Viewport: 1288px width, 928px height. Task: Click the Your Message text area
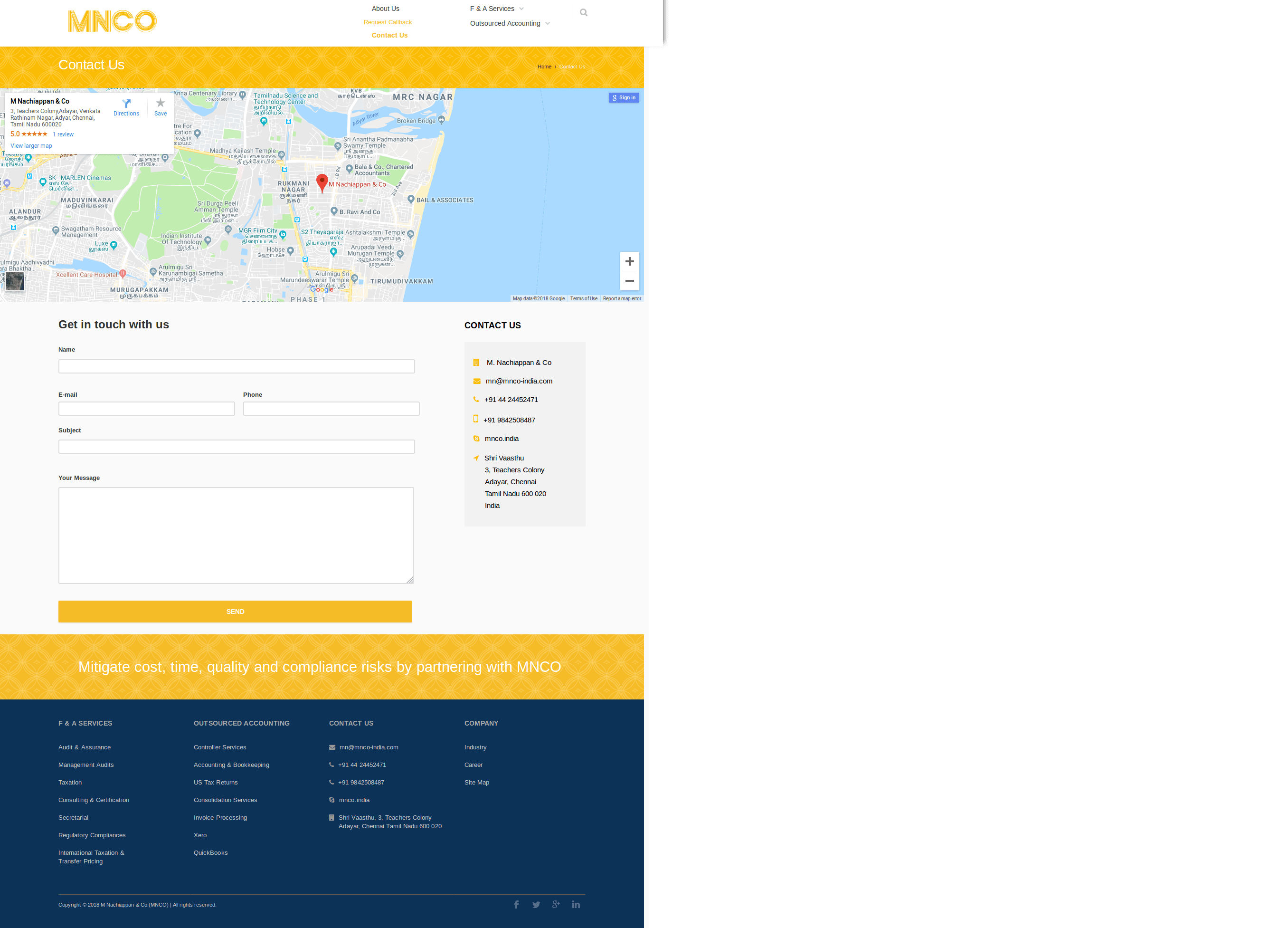coord(236,536)
